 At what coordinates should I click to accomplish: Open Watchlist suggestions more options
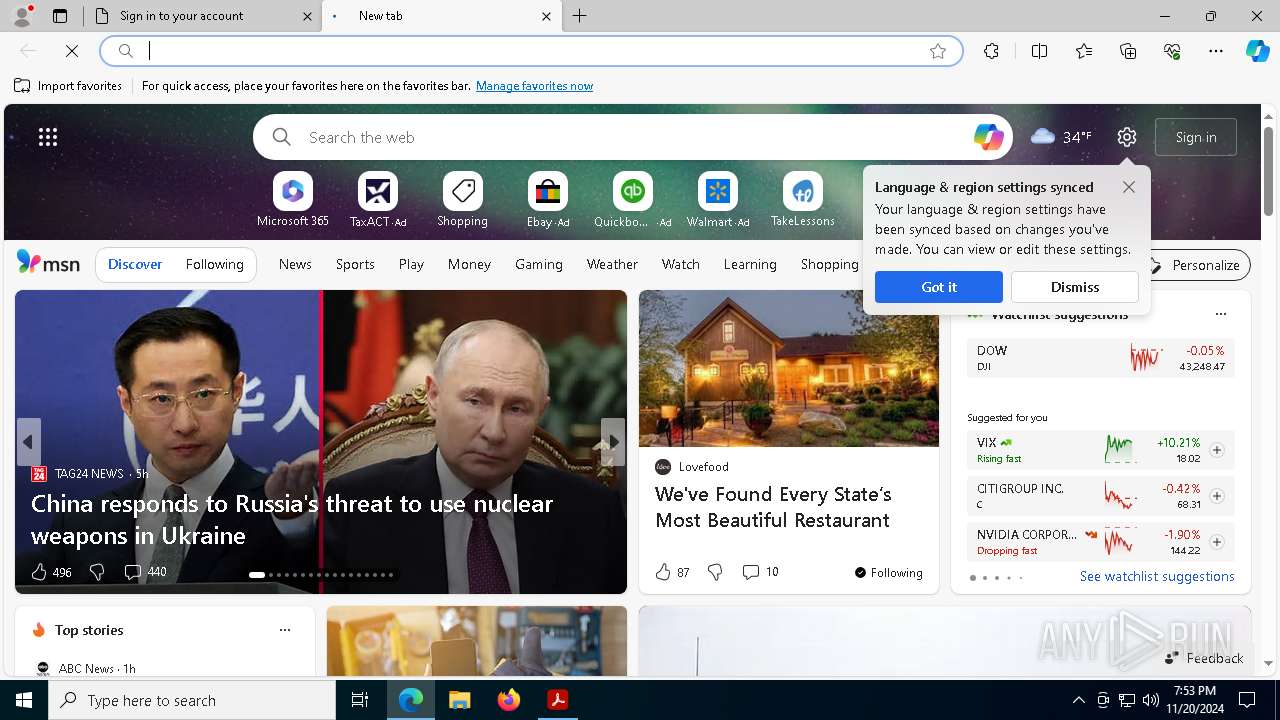pos(1220,314)
